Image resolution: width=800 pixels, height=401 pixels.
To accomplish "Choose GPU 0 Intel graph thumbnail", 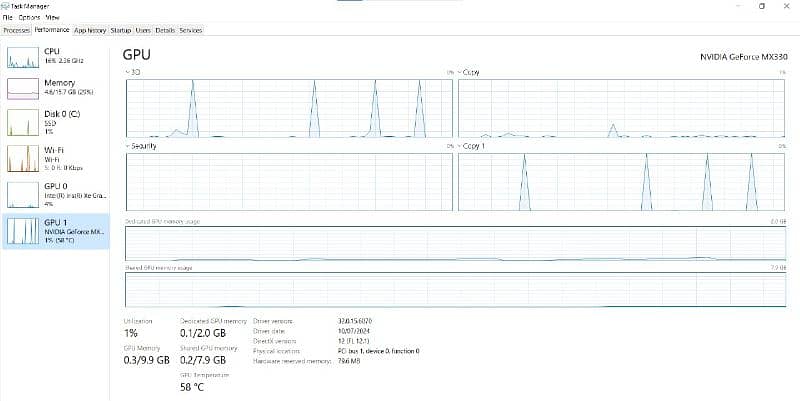I will (22, 192).
